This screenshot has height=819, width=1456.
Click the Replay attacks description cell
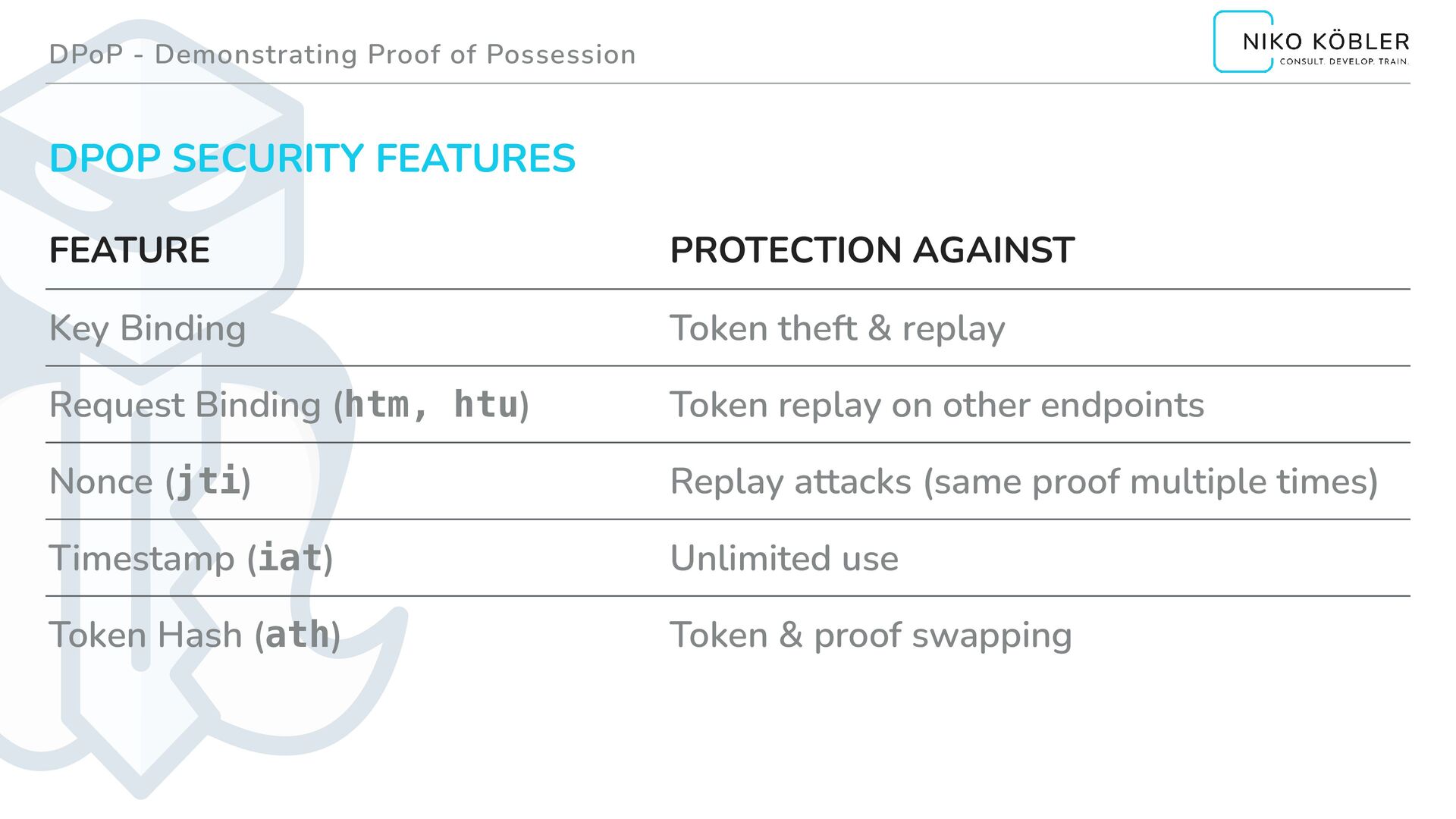pos(1024,482)
